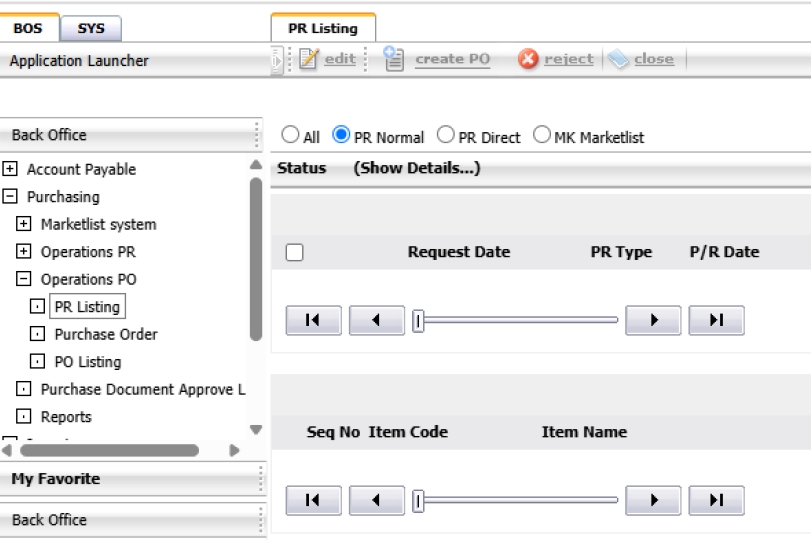
Task: Click the create PO document icon
Action: 393,59
